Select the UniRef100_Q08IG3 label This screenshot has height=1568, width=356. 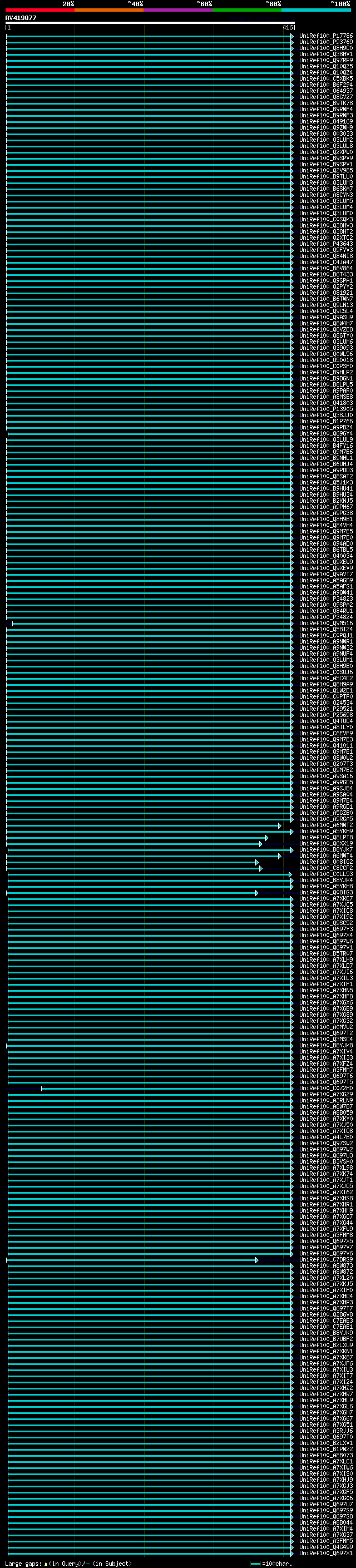(x=326, y=892)
